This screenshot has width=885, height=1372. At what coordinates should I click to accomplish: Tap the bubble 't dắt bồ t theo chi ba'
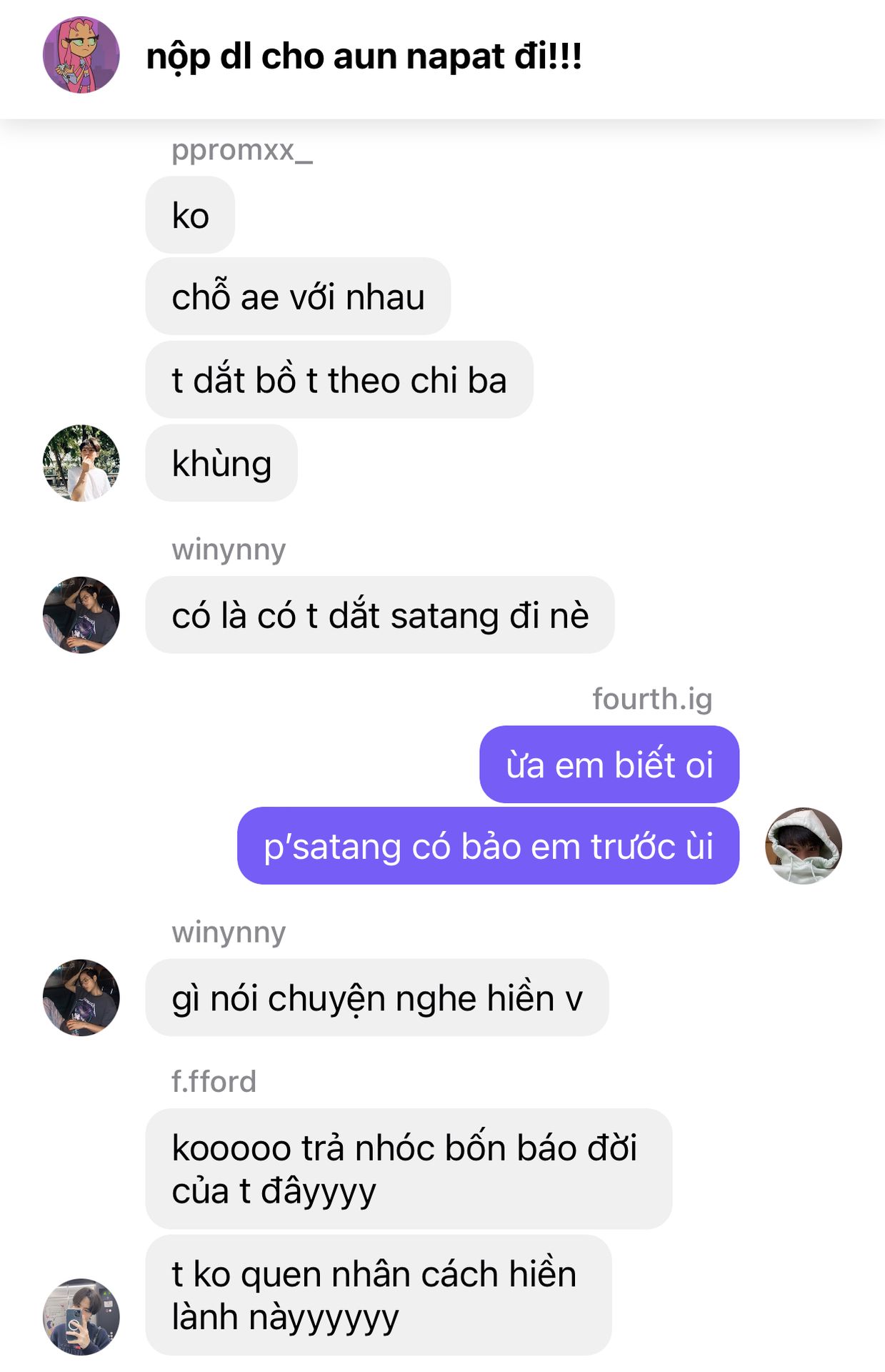pos(339,379)
